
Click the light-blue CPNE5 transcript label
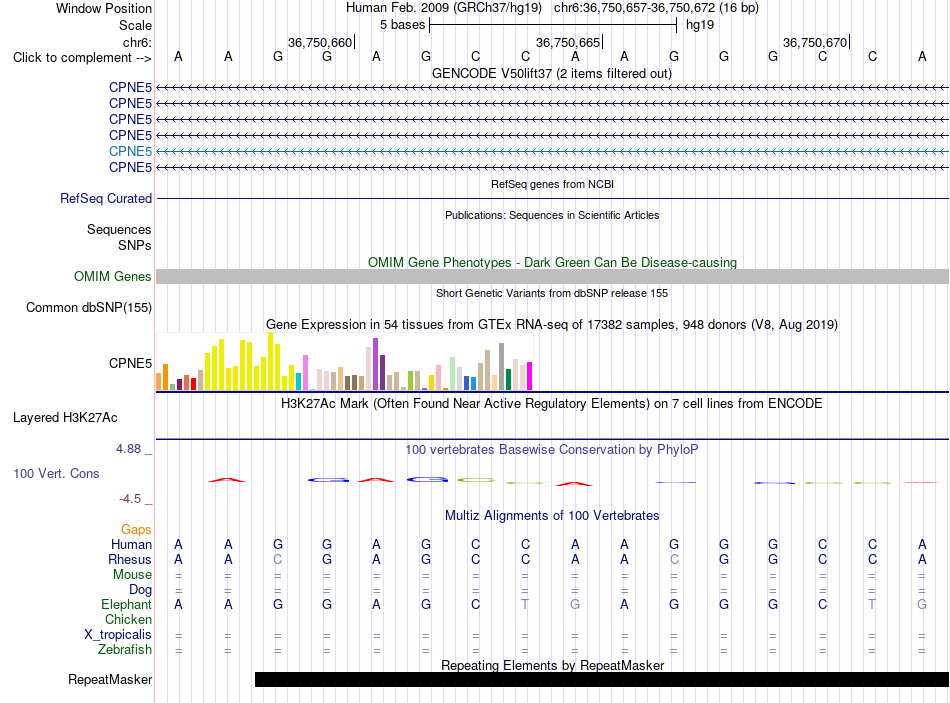130,152
